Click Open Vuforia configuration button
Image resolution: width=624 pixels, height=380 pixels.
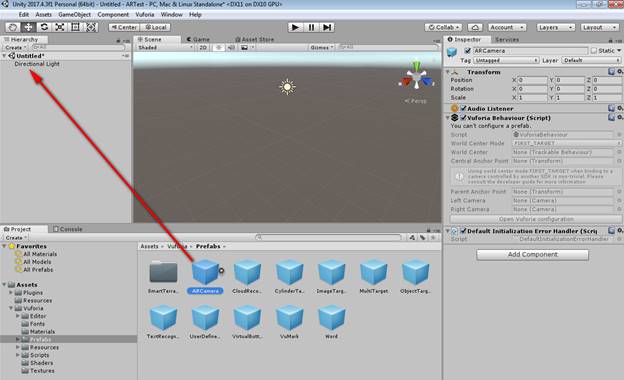(536, 219)
